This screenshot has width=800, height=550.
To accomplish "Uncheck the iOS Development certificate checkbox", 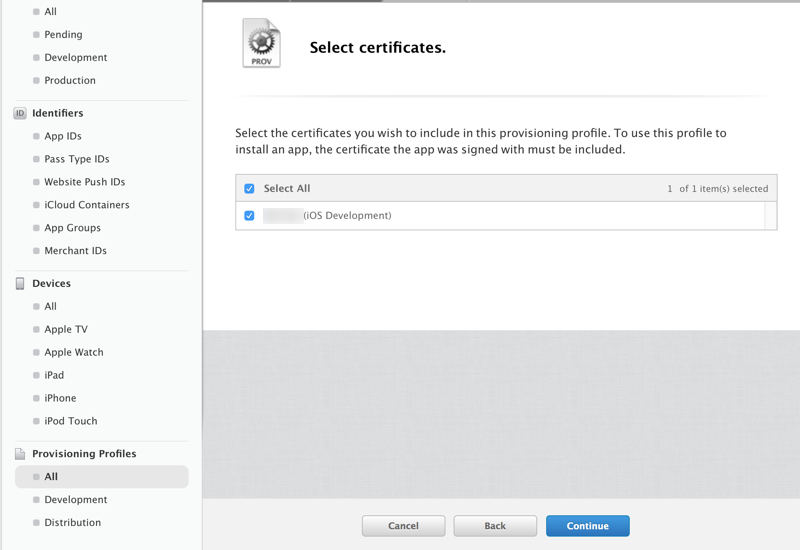I will click(x=250, y=215).
